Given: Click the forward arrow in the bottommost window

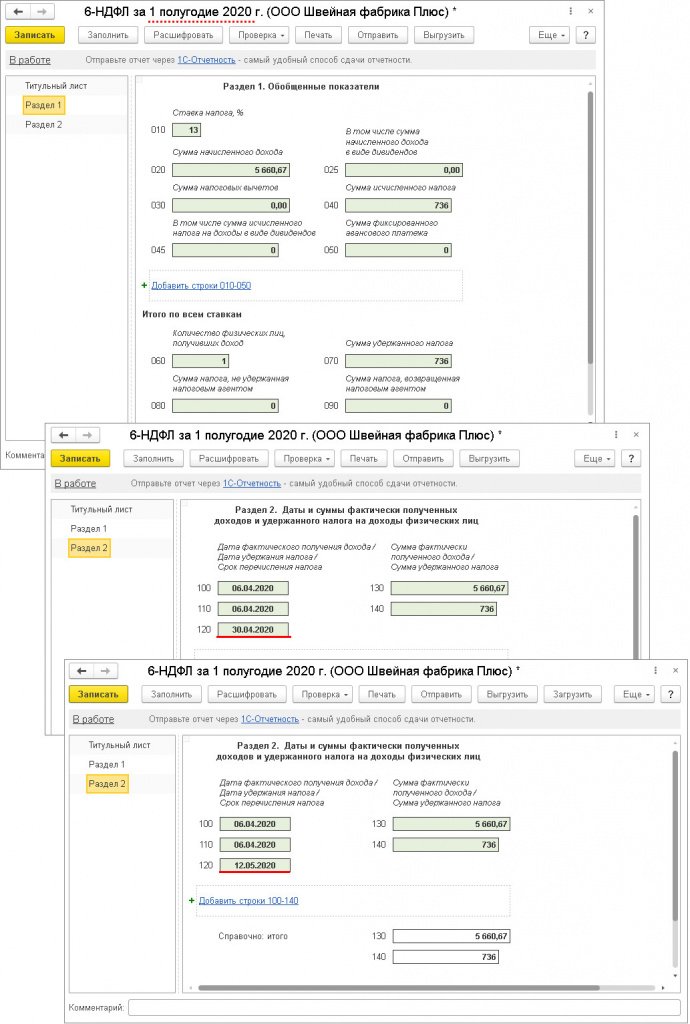Looking at the screenshot, I should click(106, 671).
